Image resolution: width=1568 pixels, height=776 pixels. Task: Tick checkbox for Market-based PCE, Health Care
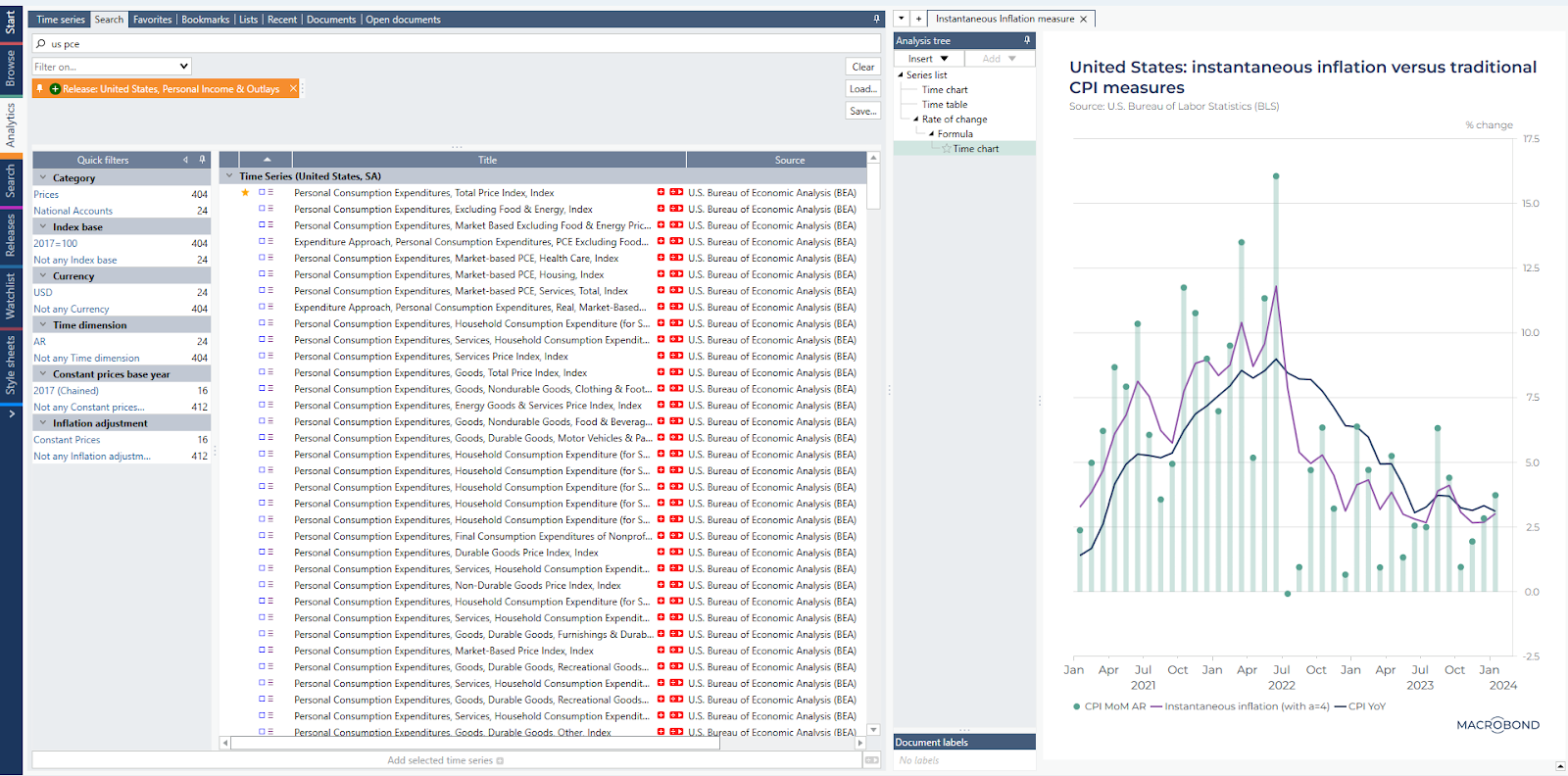262,258
